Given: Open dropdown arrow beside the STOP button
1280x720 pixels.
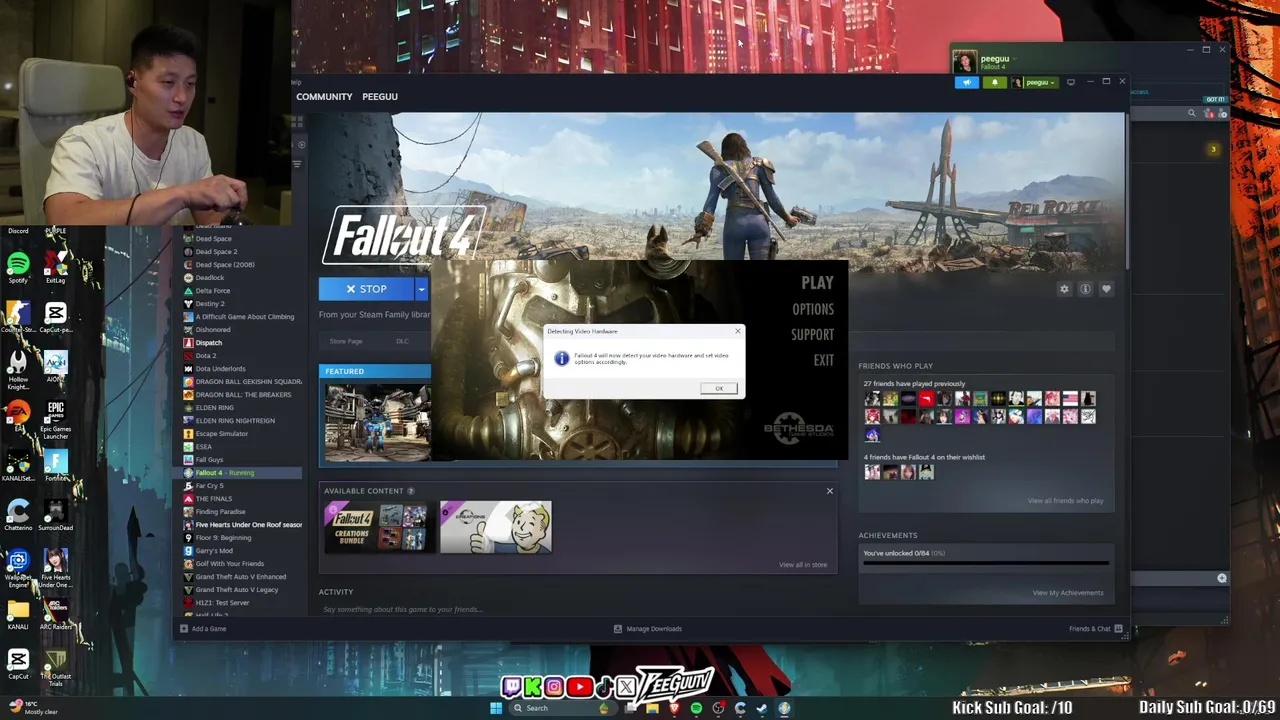Looking at the screenshot, I should click(422, 289).
